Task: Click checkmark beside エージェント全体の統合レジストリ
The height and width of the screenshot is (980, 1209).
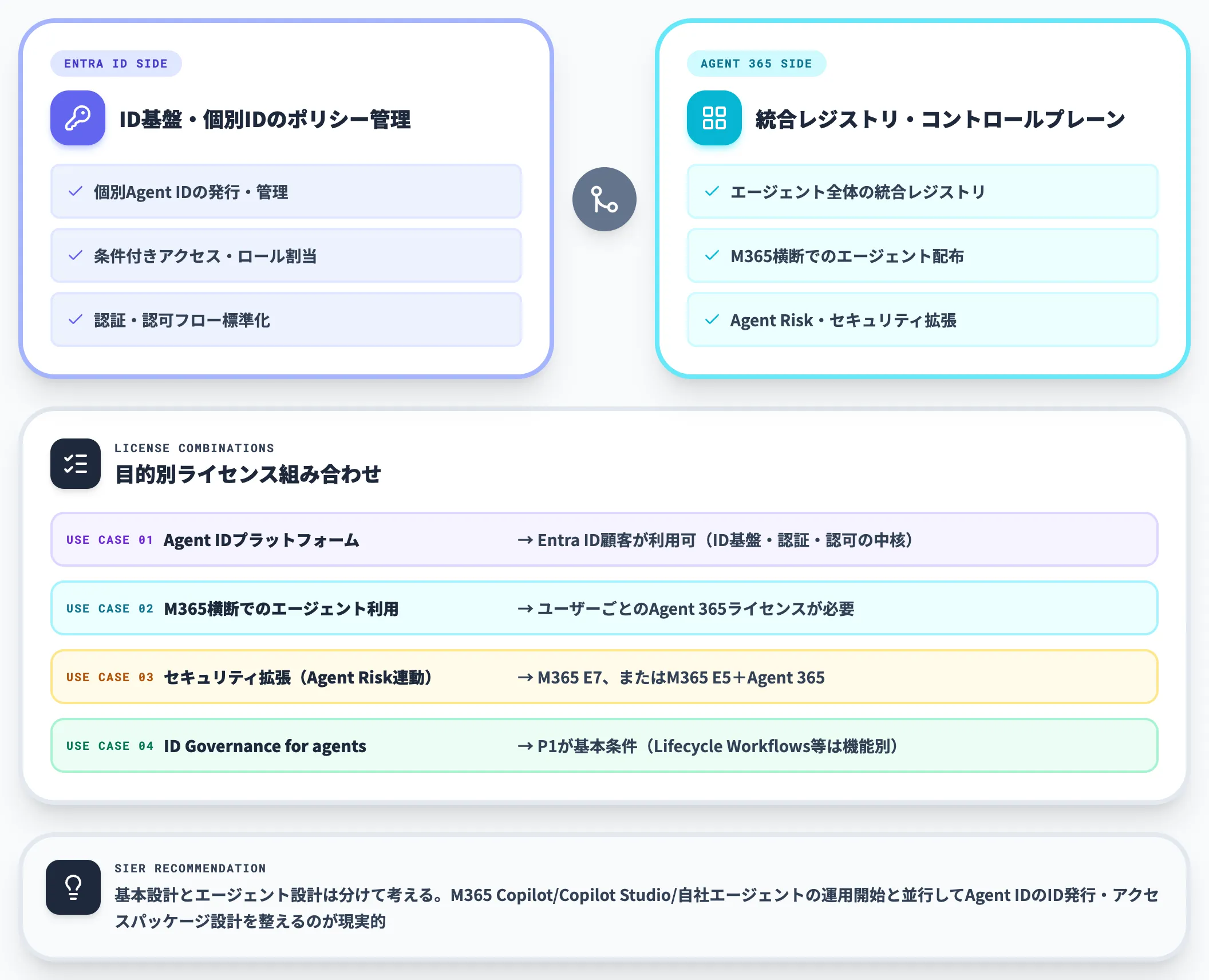Action: 712,192
